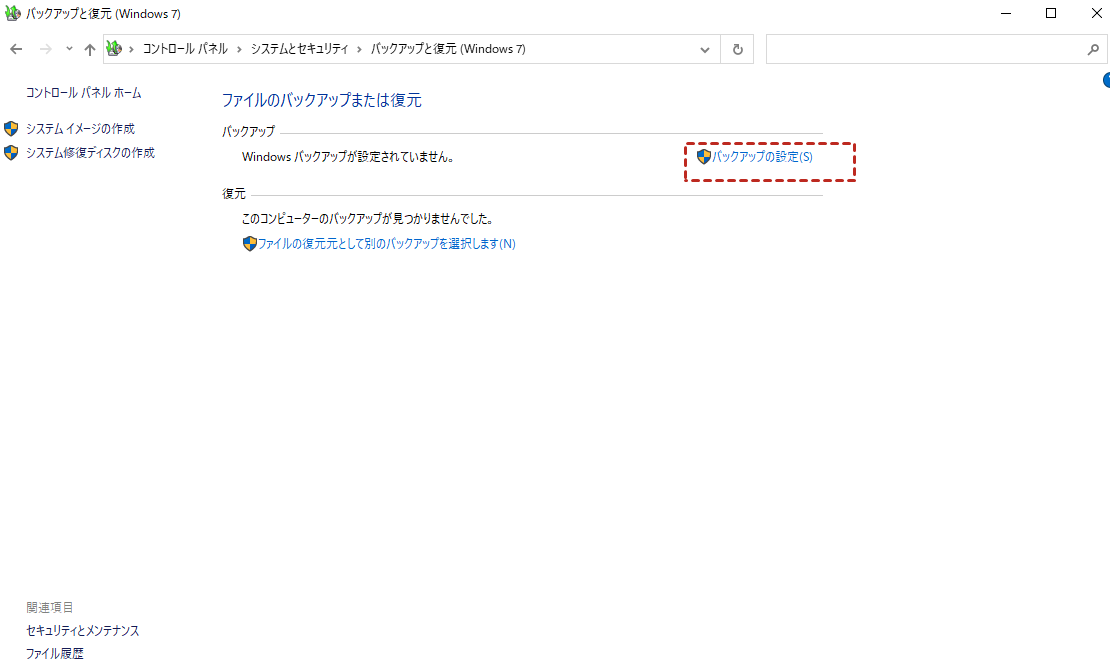Screen dimensions: 1110x670
Task: Click the text Windows バックアップが設定されていません。
Action: click(348, 157)
